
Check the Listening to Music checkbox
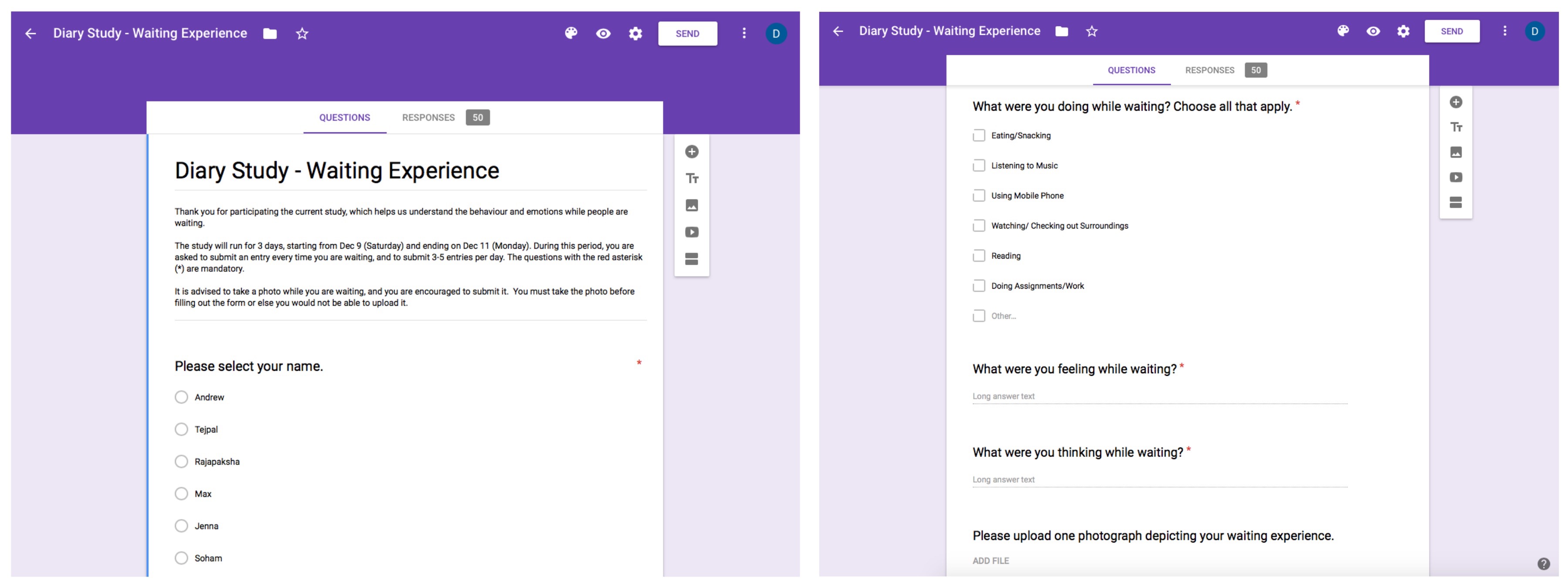click(x=978, y=165)
